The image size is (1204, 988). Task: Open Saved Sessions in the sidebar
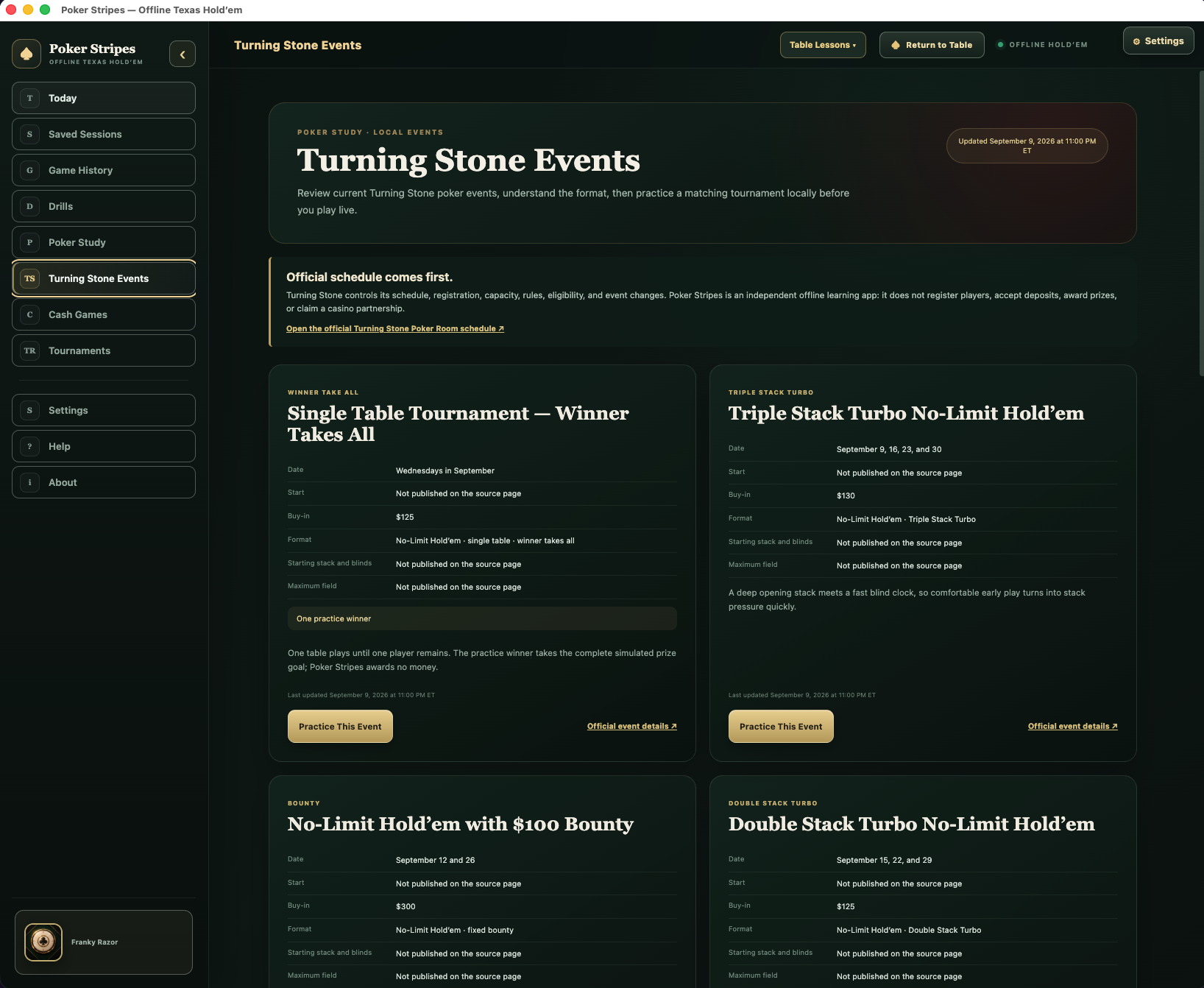[x=104, y=134]
